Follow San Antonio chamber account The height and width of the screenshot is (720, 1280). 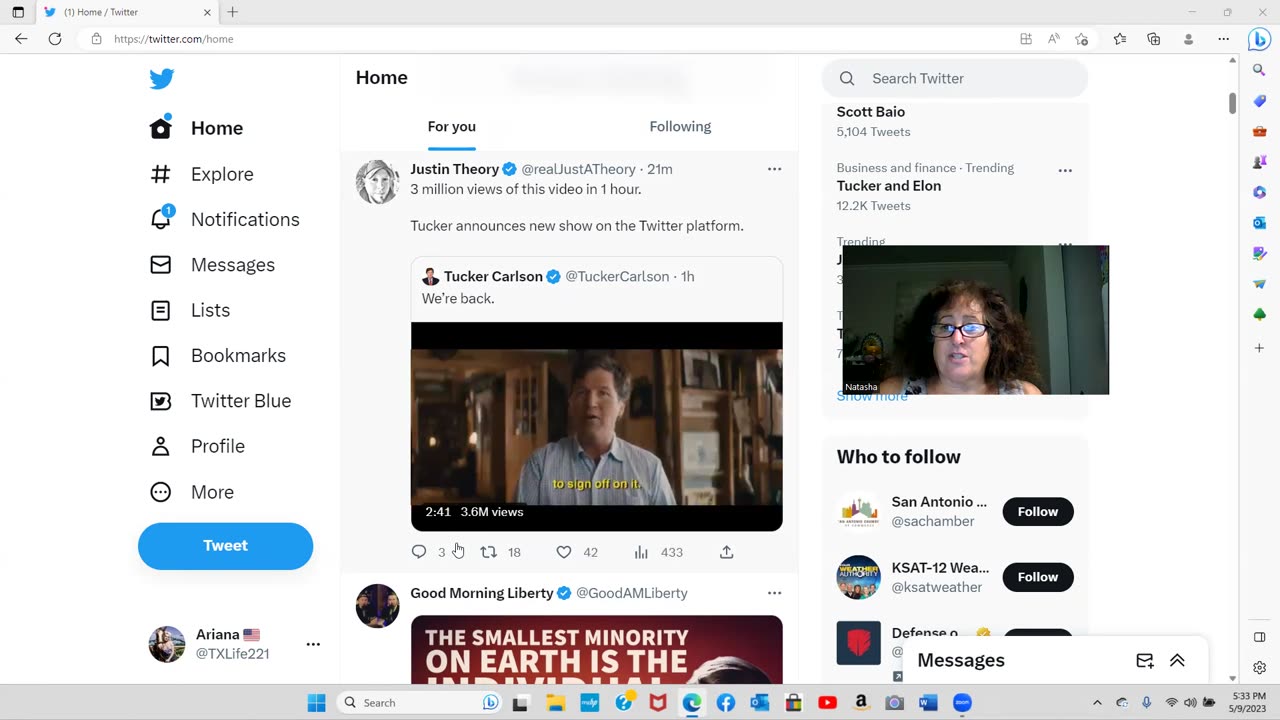1038,512
